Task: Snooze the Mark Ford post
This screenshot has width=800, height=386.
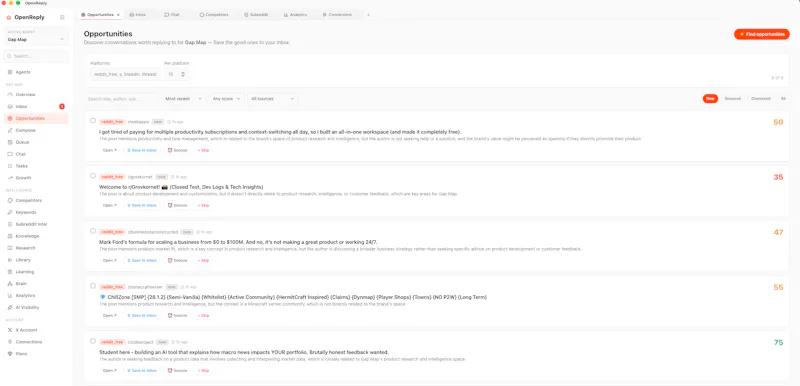Action: tap(178, 261)
